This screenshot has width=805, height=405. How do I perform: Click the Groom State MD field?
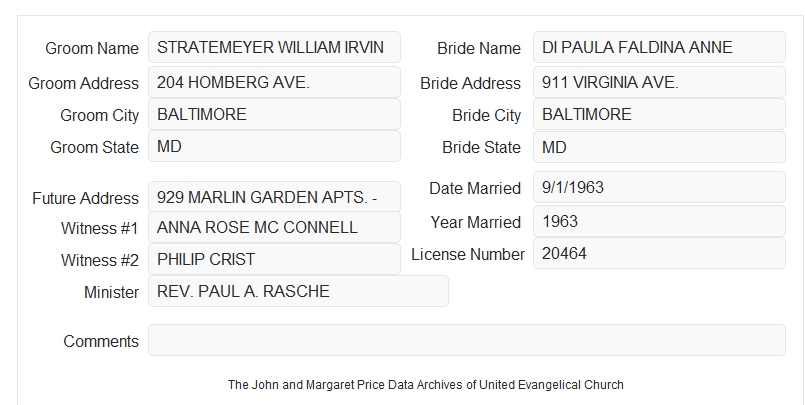coord(274,146)
